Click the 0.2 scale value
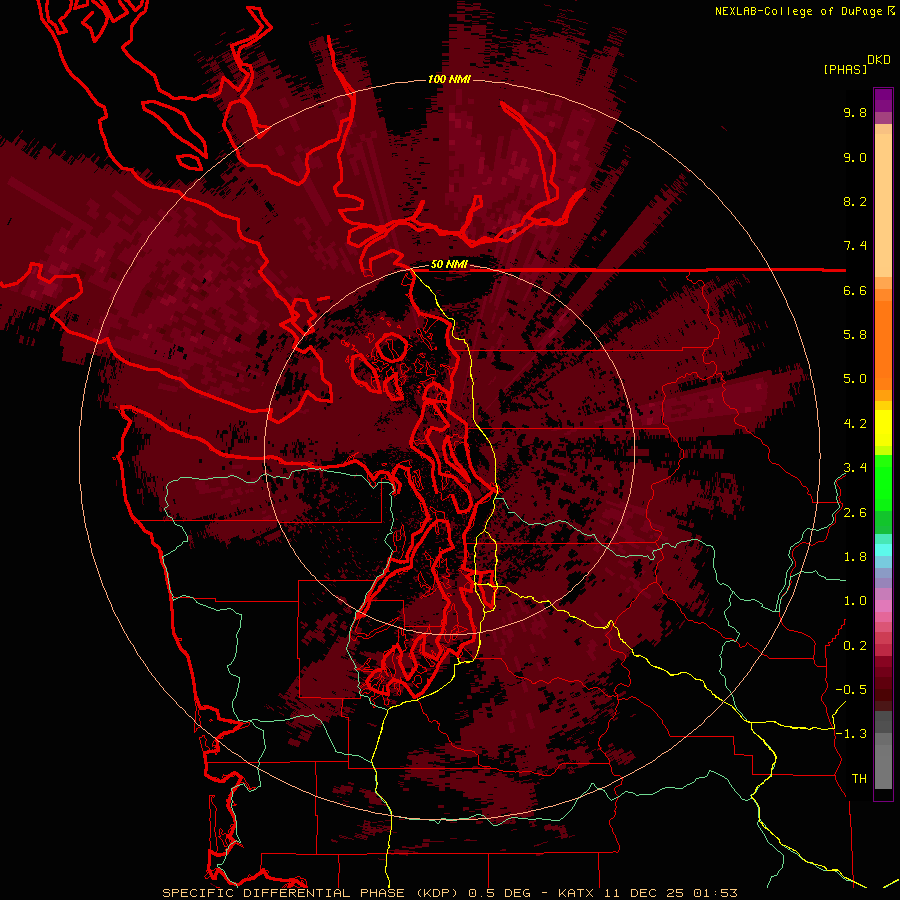 click(x=855, y=646)
